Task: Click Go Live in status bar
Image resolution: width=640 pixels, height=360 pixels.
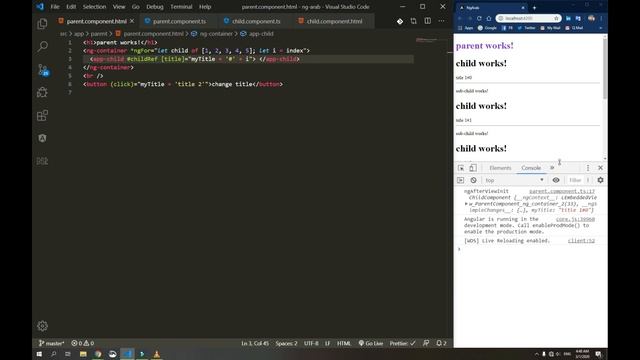Action: [371, 343]
